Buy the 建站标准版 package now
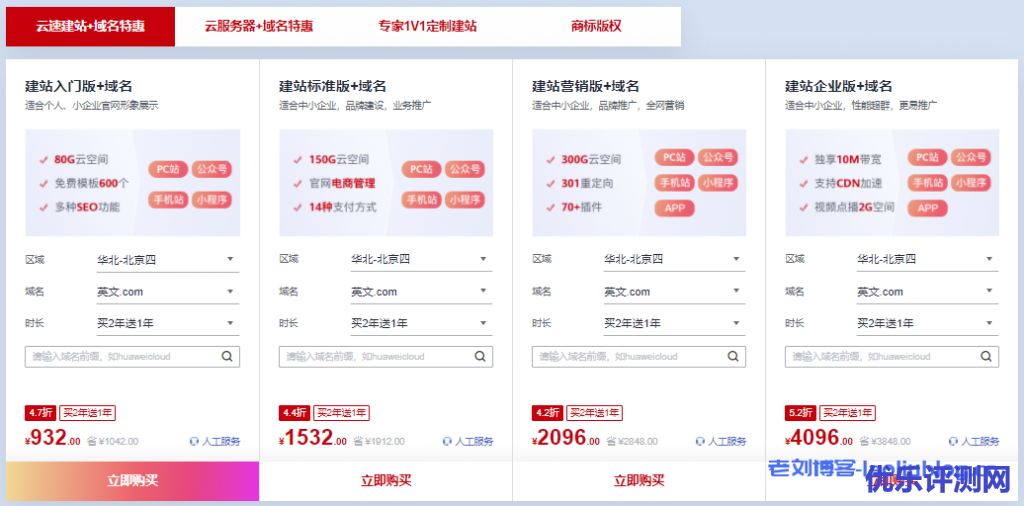This screenshot has height=506, width=1024. (386, 481)
